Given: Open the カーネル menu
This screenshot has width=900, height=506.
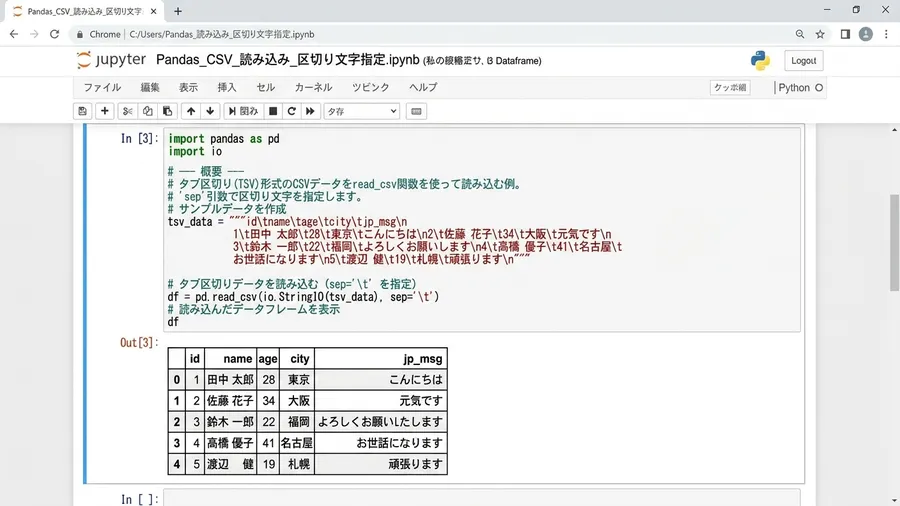Looking at the screenshot, I should click(313, 87).
